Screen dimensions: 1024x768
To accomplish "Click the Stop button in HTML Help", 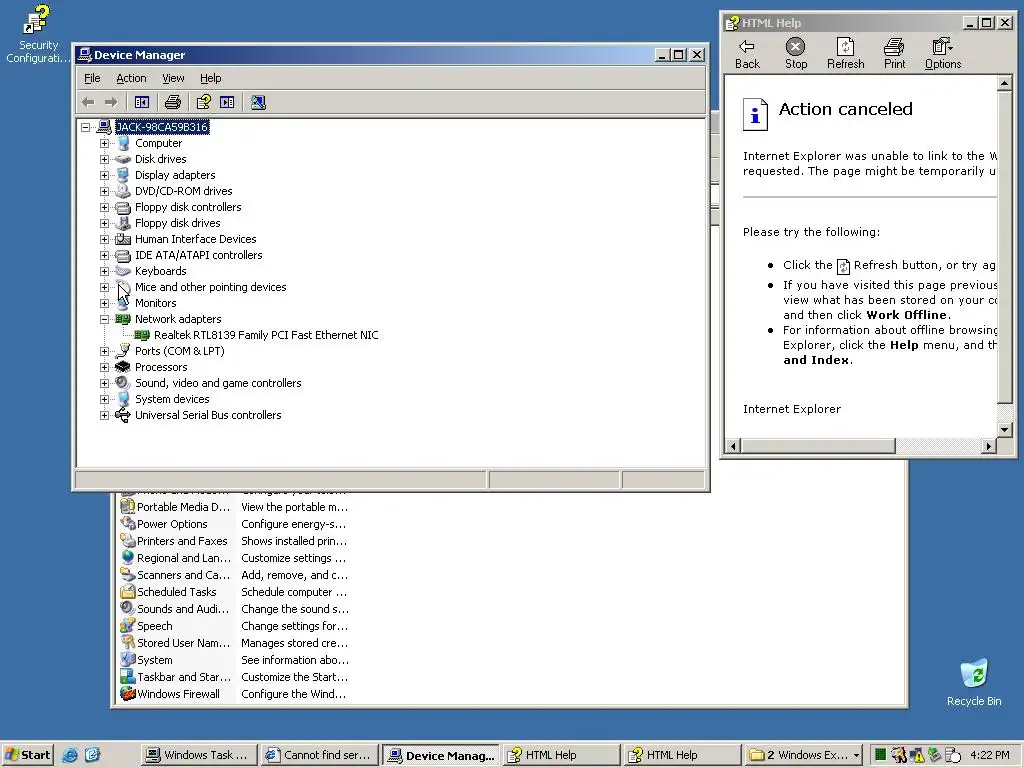I will coord(795,54).
